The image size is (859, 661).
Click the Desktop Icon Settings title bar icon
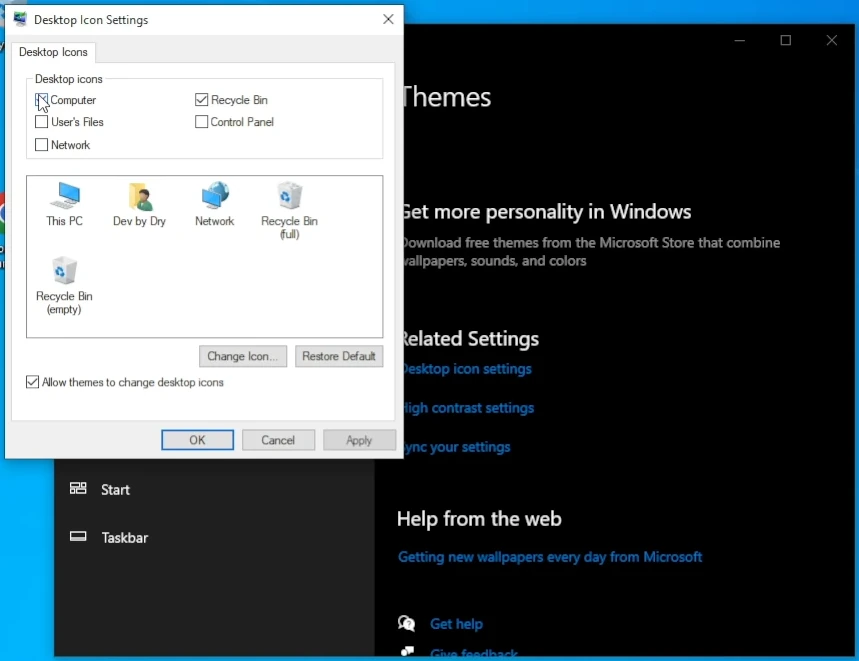pos(20,19)
